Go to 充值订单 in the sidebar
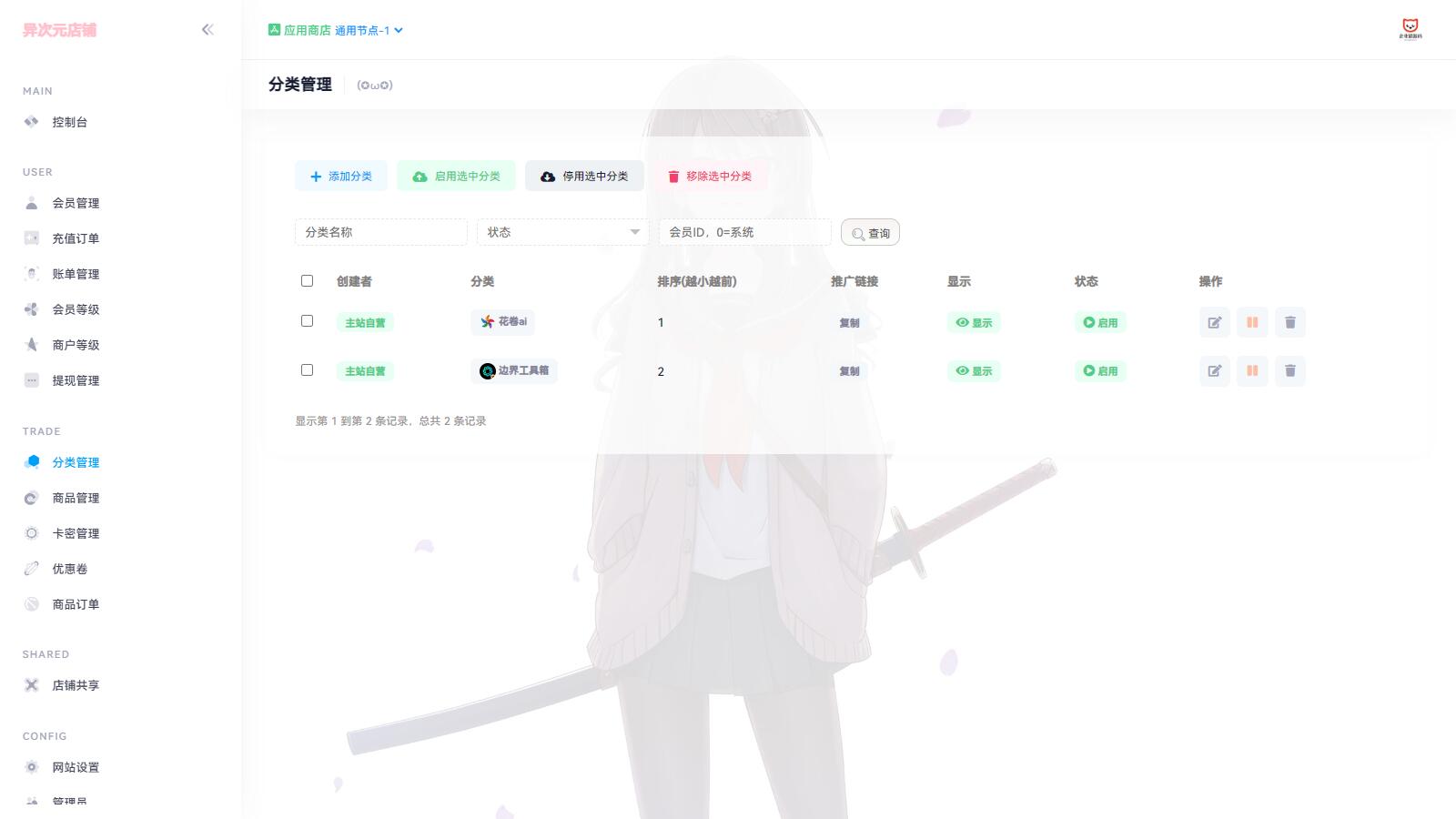Image resolution: width=1456 pixels, height=819 pixels. coord(76,238)
